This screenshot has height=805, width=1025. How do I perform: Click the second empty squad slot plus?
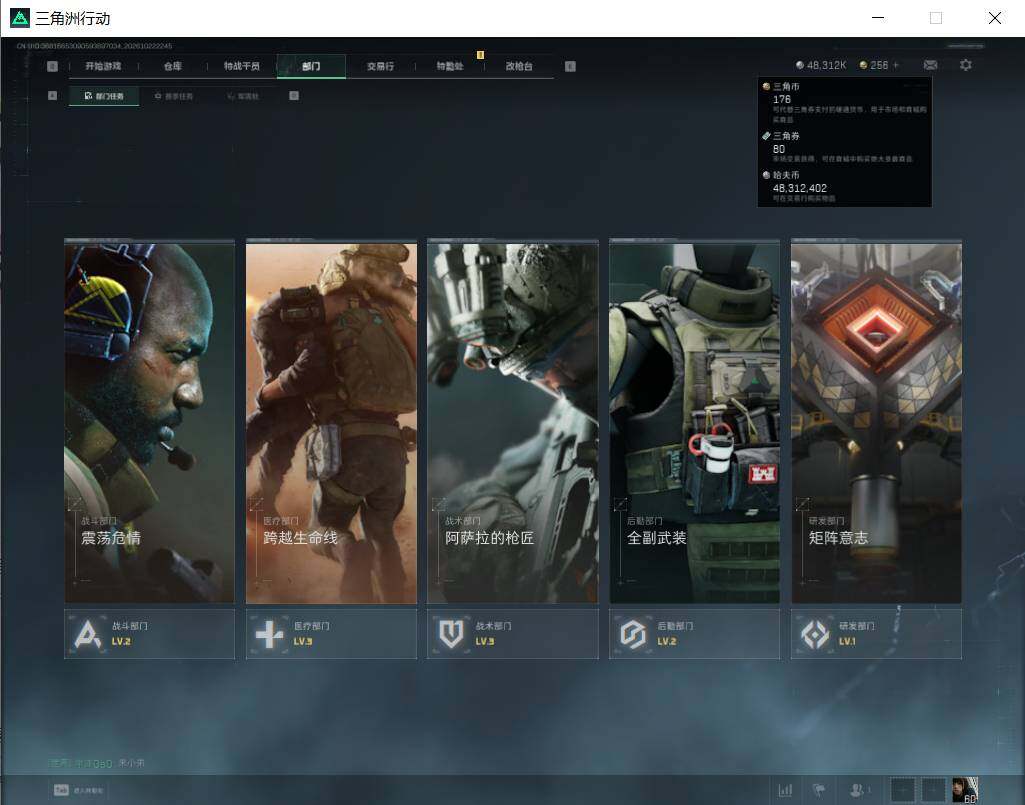933,790
